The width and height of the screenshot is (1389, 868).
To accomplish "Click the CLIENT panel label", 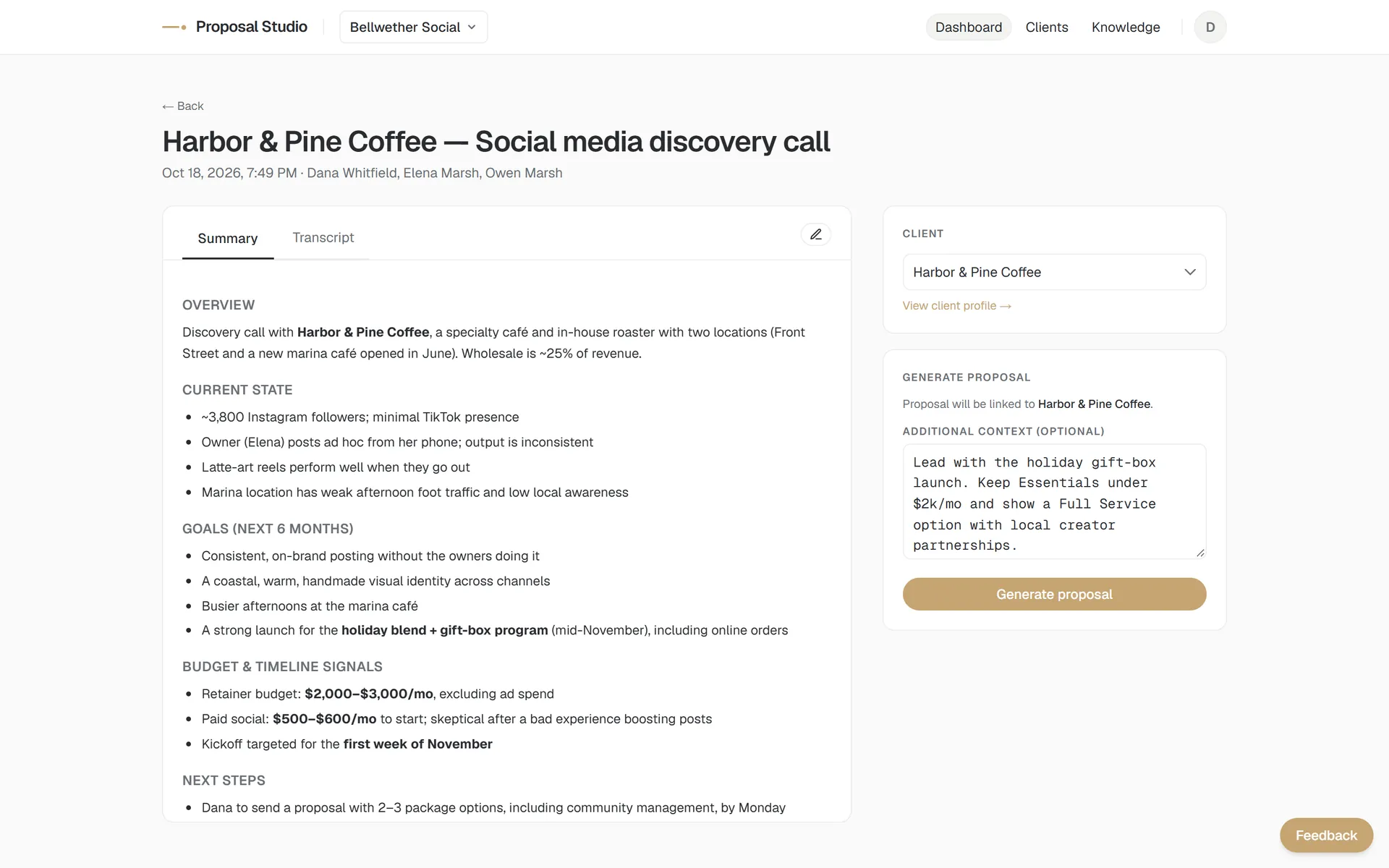I will tap(922, 234).
